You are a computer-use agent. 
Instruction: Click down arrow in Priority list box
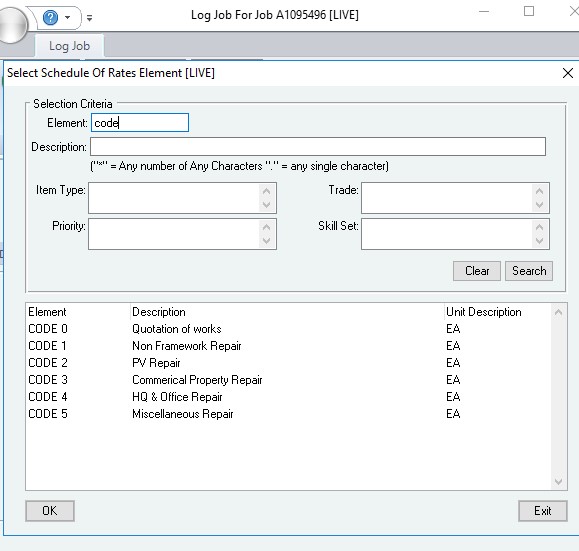(267, 241)
